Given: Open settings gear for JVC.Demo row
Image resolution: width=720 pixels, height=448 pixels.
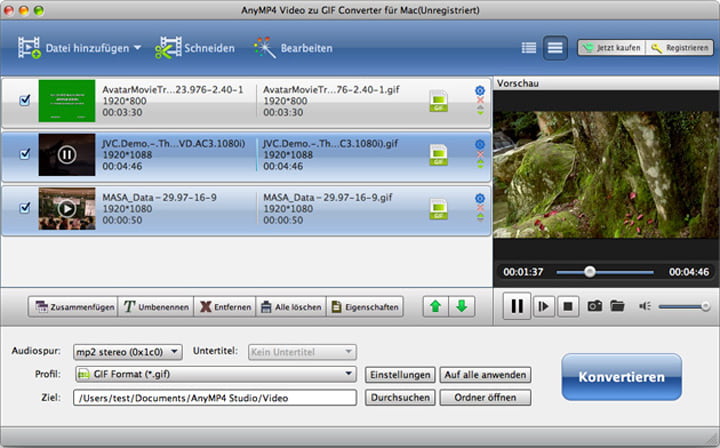Looking at the screenshot, I should [x=480, y=144].
